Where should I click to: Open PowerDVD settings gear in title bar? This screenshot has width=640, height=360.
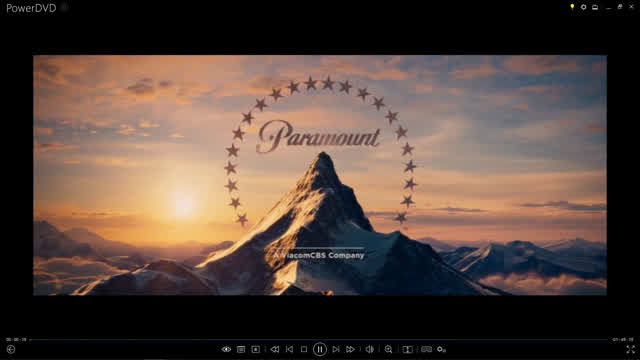584,7
